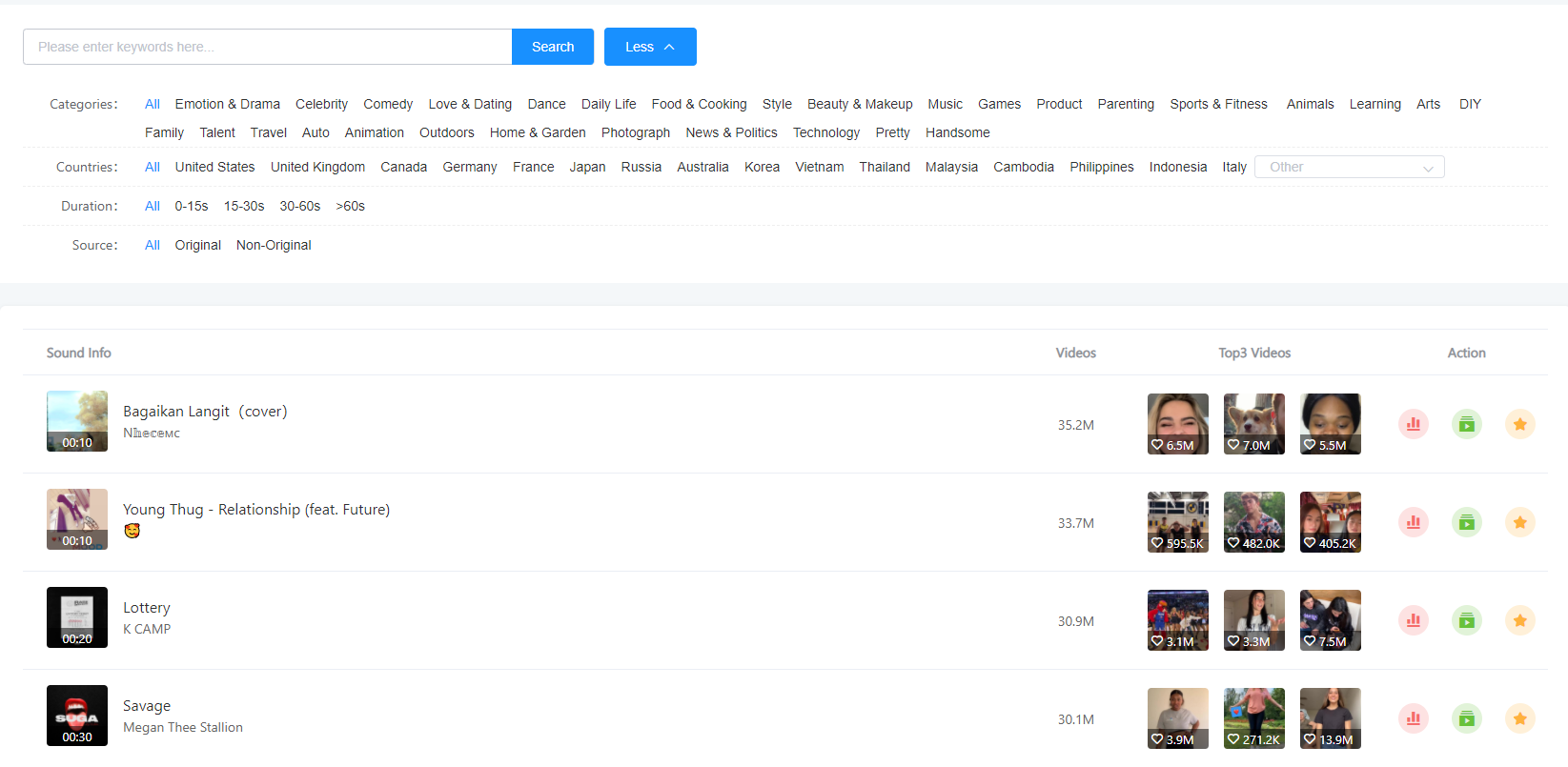
Task: Open red chart icon for Lottery row
Action: coord(1414,620)
